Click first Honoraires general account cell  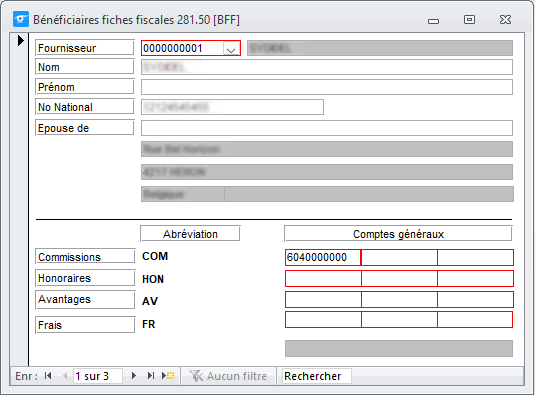pos(323,279)
